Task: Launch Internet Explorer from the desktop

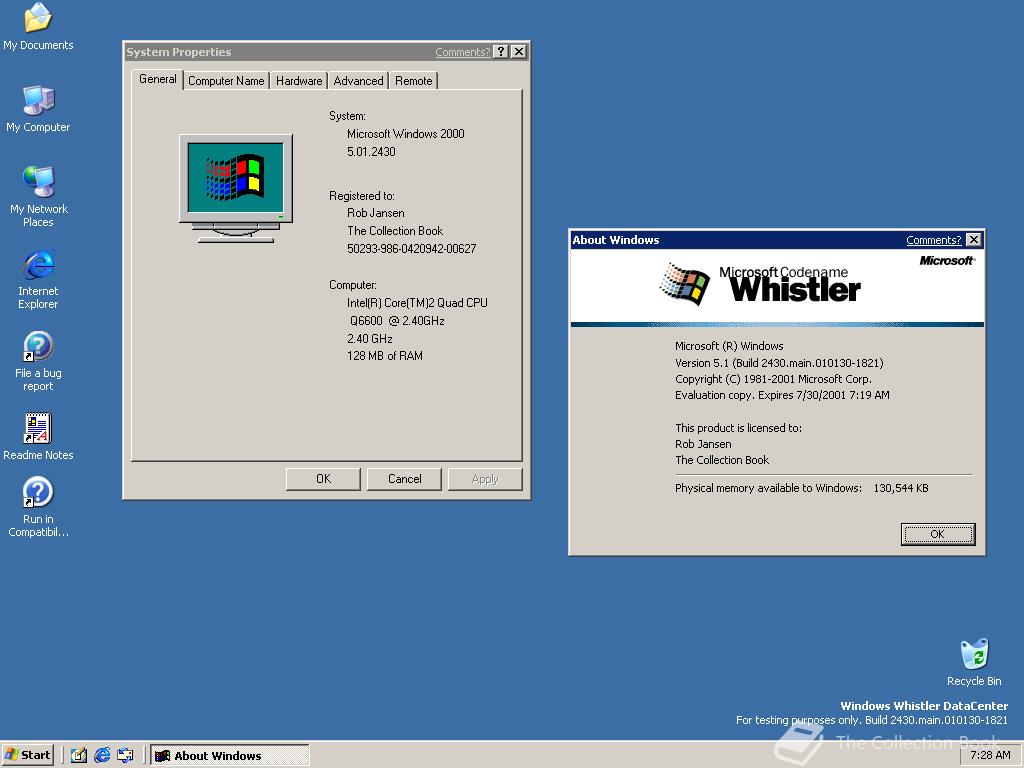Action: pyautogui.click(x=38, y=278)
